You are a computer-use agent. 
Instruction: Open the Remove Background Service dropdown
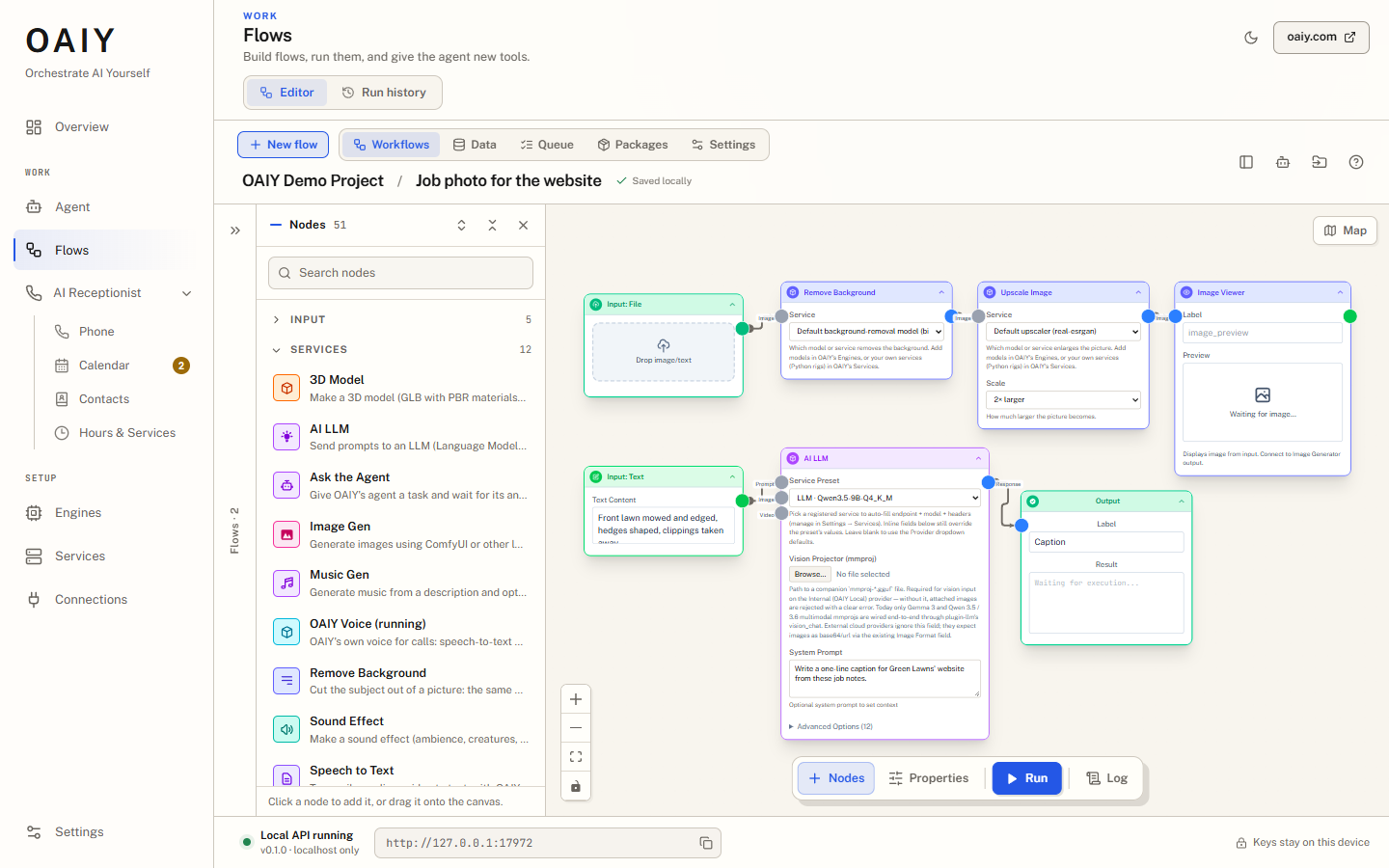point(866,331)
